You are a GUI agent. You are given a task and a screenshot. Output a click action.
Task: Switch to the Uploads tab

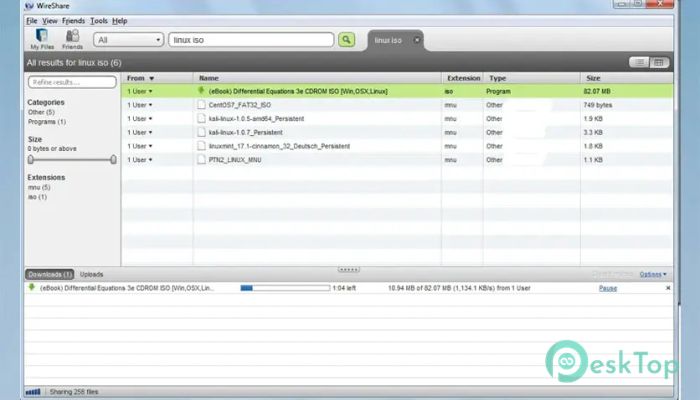[x=92, y=274]
